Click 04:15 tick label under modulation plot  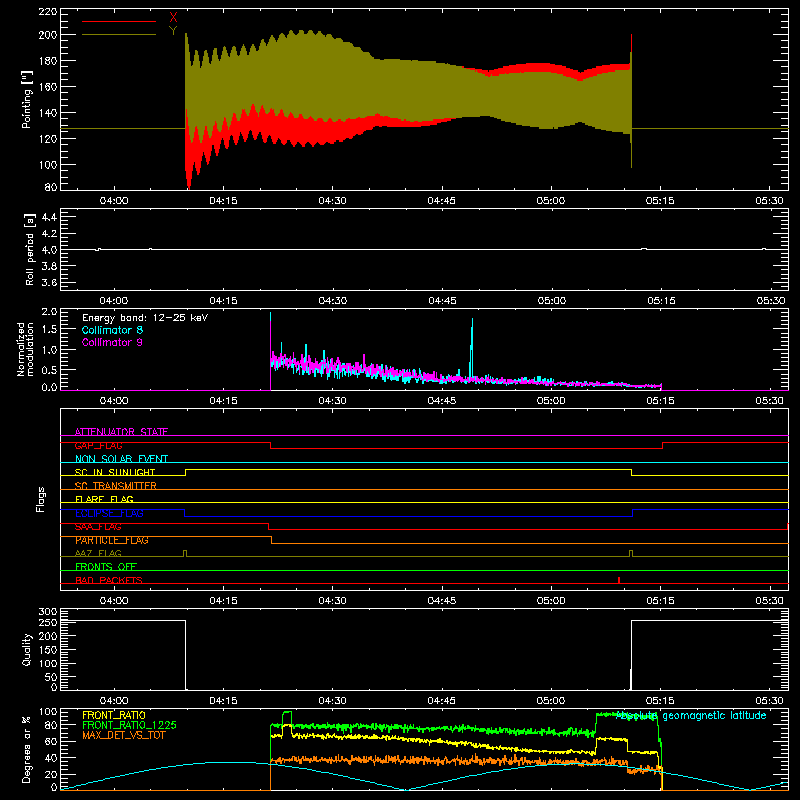(x=223, y=401)
